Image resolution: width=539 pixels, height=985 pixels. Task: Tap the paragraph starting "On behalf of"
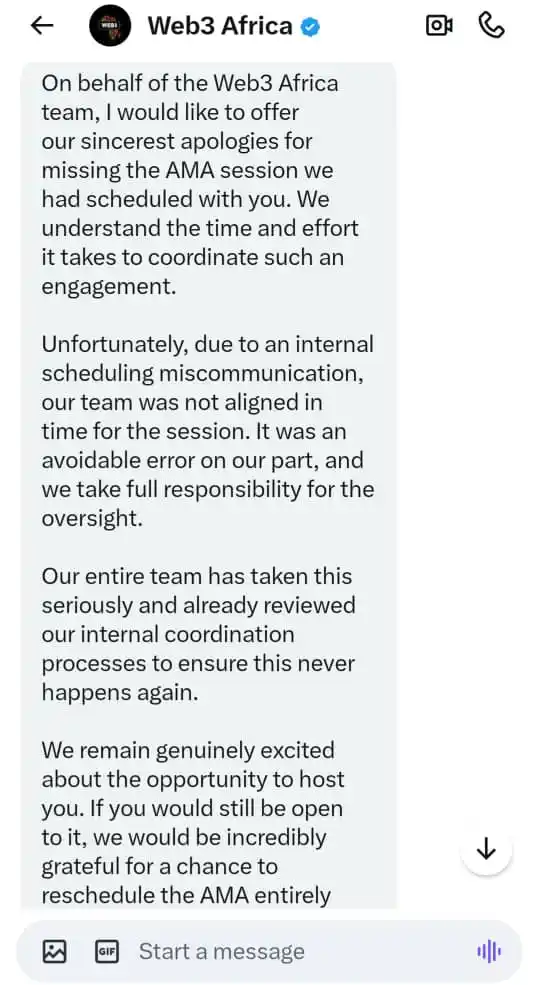click(200, 185)
